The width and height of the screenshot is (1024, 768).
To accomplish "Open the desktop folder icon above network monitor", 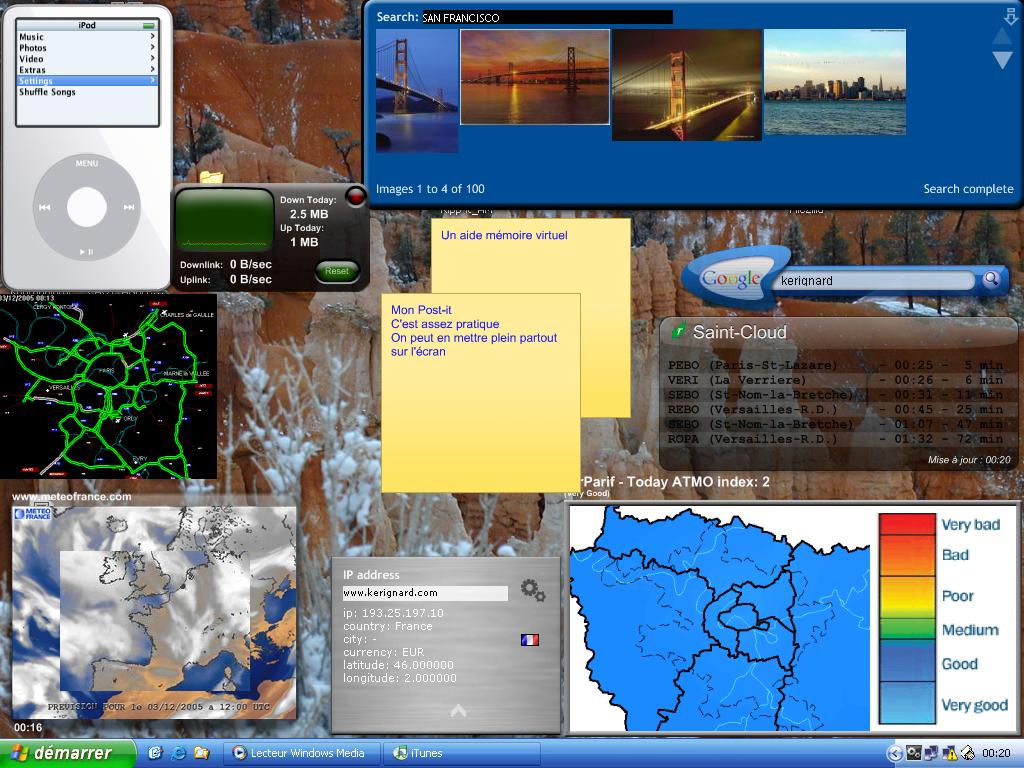I will 212,176.
